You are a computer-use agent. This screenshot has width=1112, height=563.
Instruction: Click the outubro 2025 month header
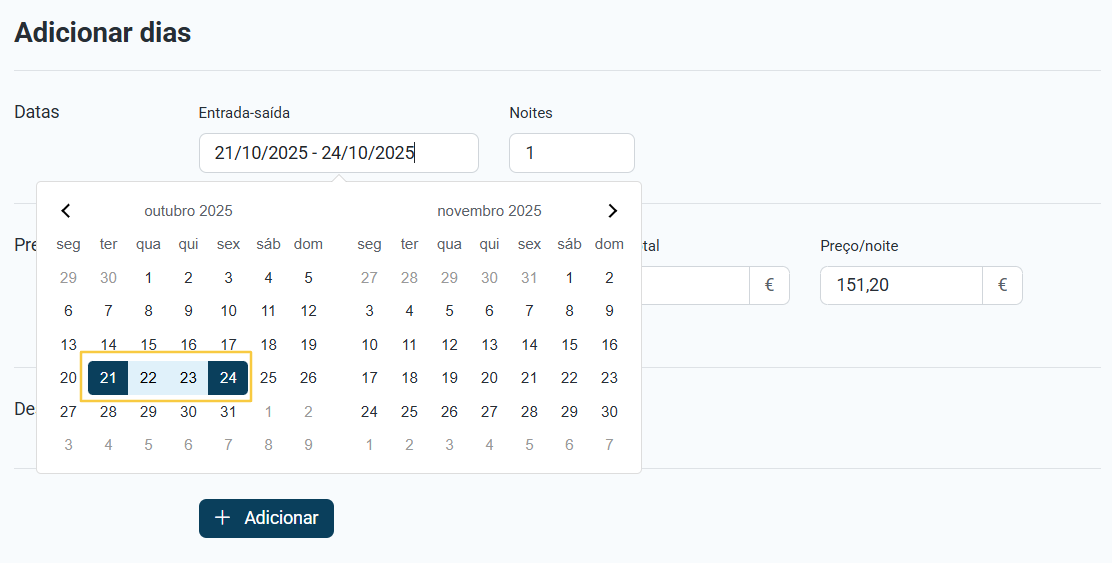(188, 211)
